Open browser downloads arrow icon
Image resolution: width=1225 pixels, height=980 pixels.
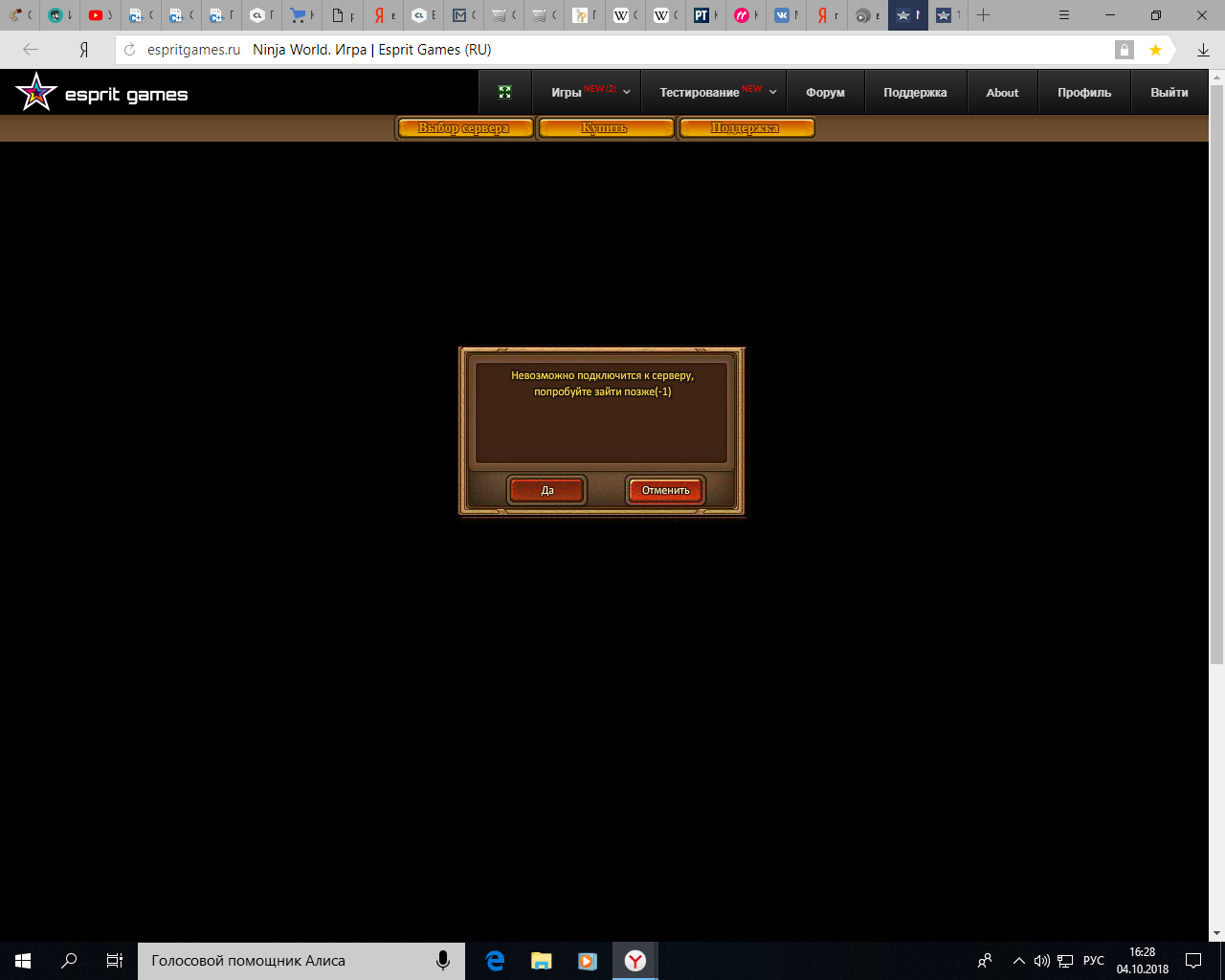1203,50
